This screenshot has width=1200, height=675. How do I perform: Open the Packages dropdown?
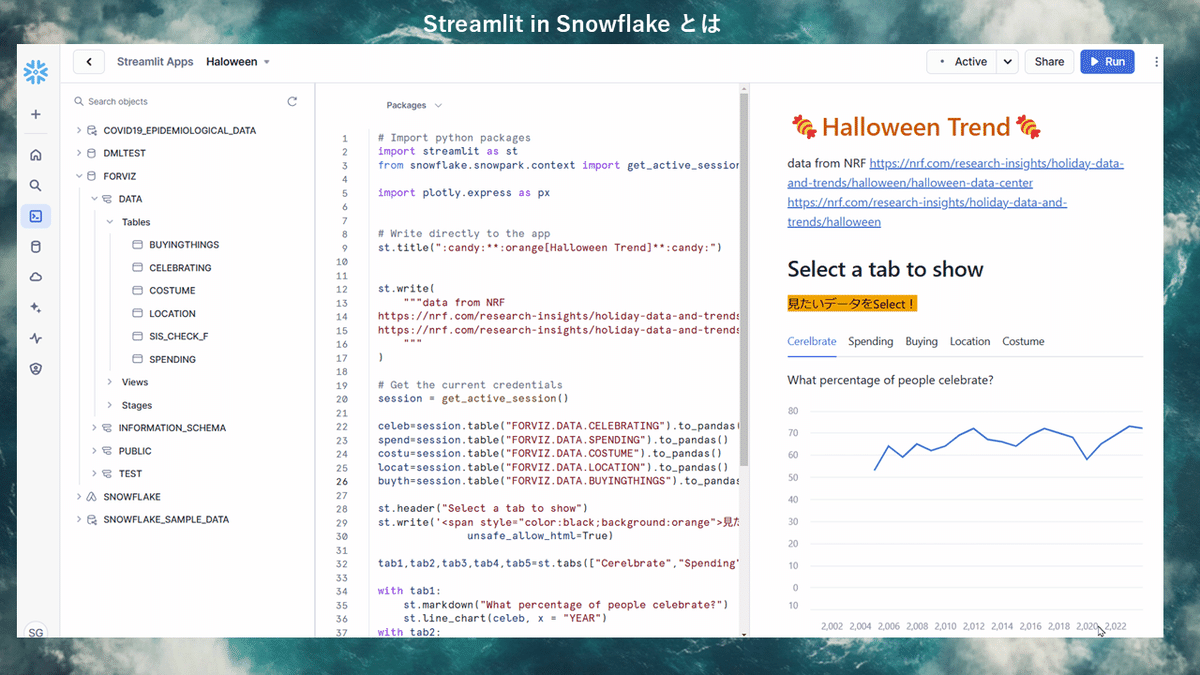[414, 105]
